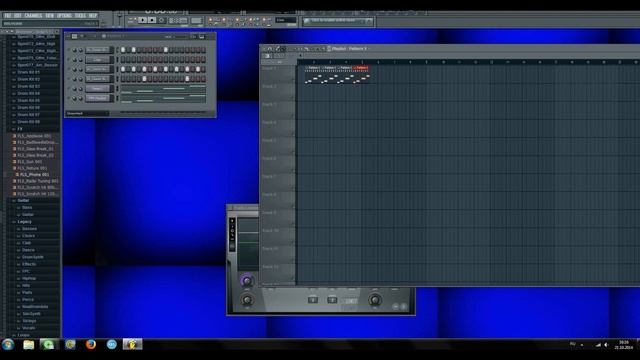
Task: Select the FLS_Phone 001 sample in browser
Action: tap(34, 175)
